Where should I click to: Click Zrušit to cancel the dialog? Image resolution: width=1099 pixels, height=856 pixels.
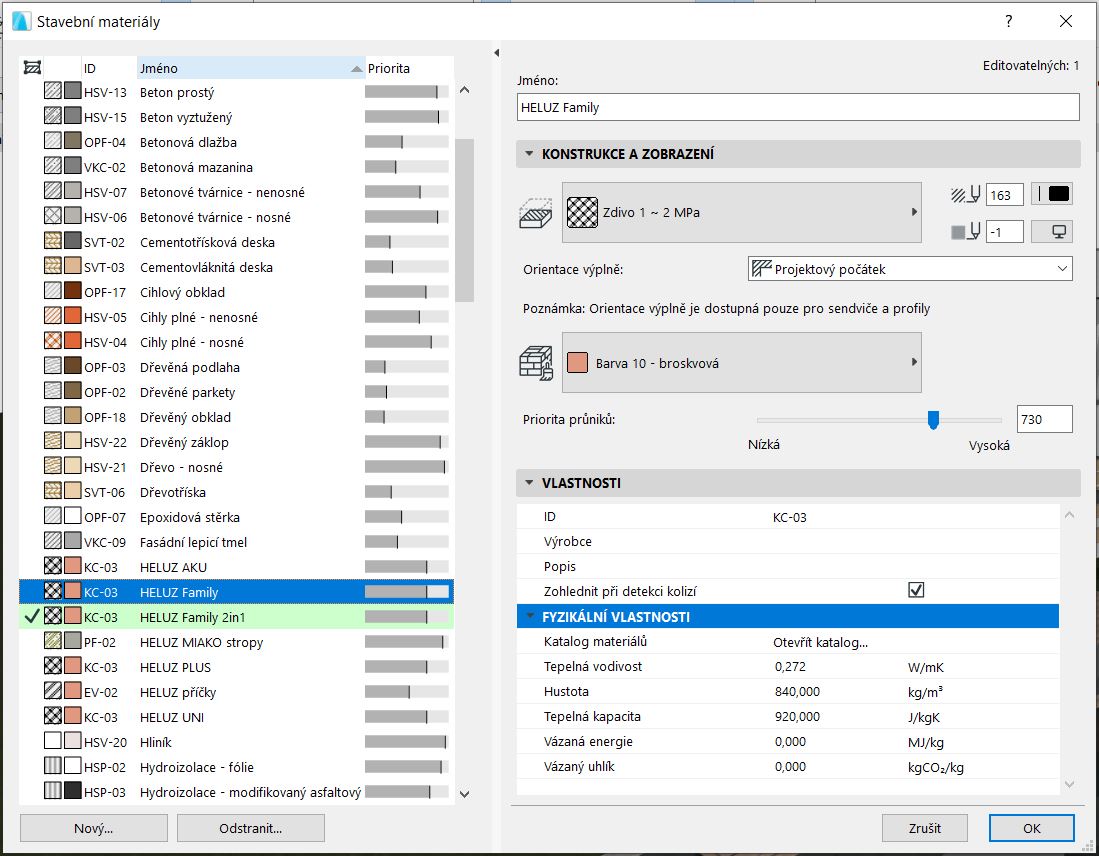[924, 828]
